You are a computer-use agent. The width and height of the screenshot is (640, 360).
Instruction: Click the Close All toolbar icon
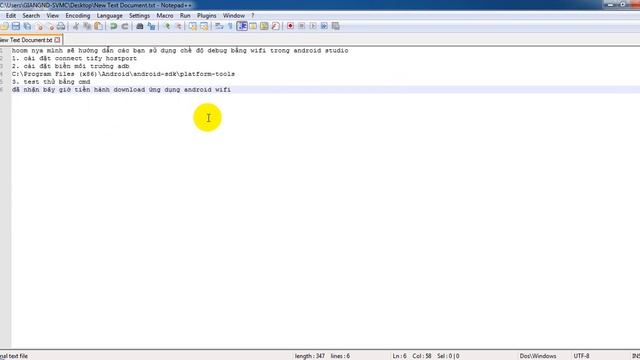point(50,26)
